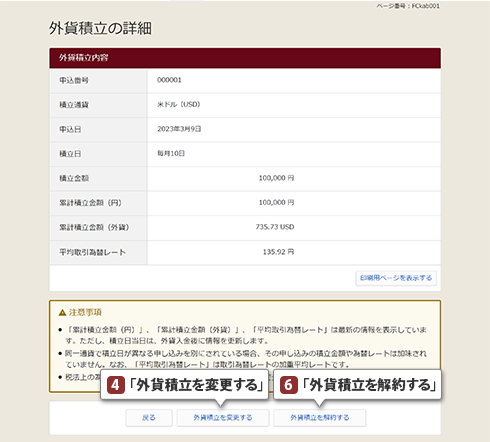Click the 「外貨積立を解約する」 callout bubble
490x442 pixels.
pos(357,385)
